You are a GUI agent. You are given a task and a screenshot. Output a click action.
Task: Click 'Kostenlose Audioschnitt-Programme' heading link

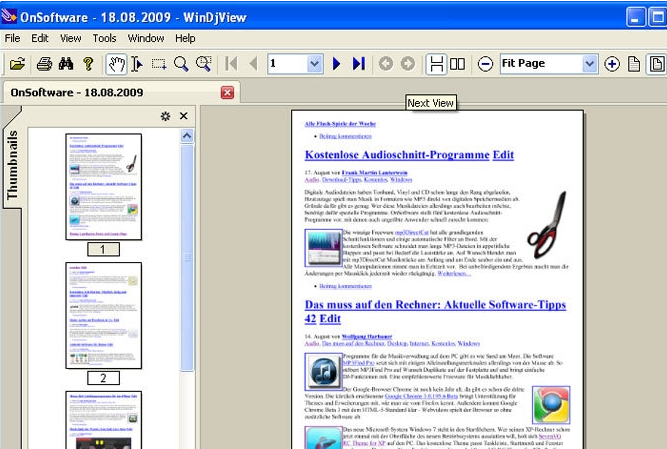tap(397, 155)
